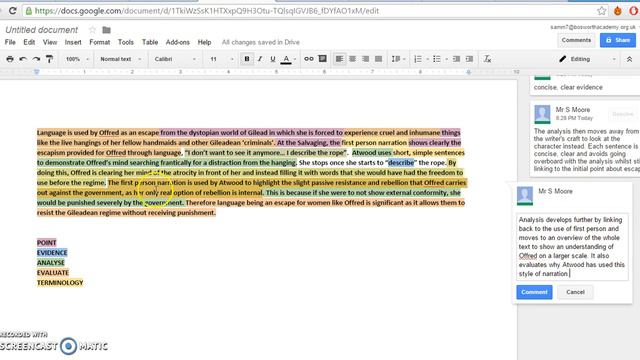Viewport: 640px width, 360px height.
Task: Open the Help menu
Action: (x=204, y=42)
